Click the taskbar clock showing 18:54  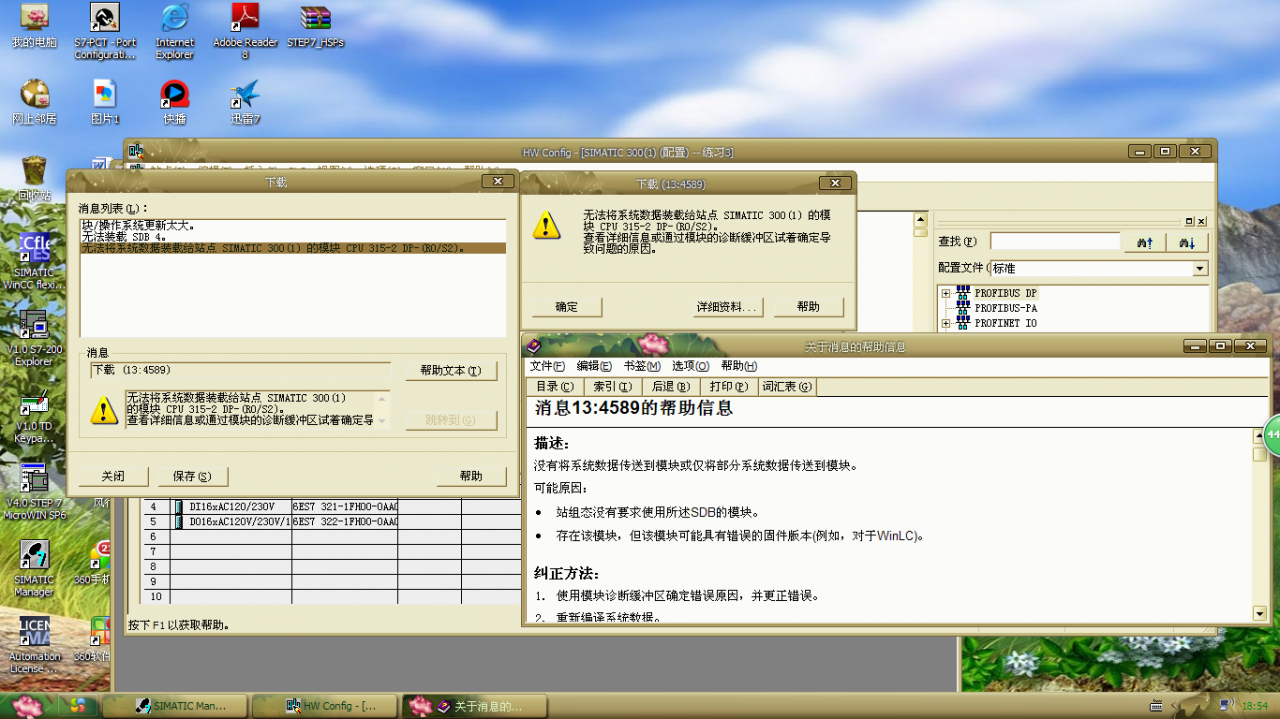coord(1254,706)
